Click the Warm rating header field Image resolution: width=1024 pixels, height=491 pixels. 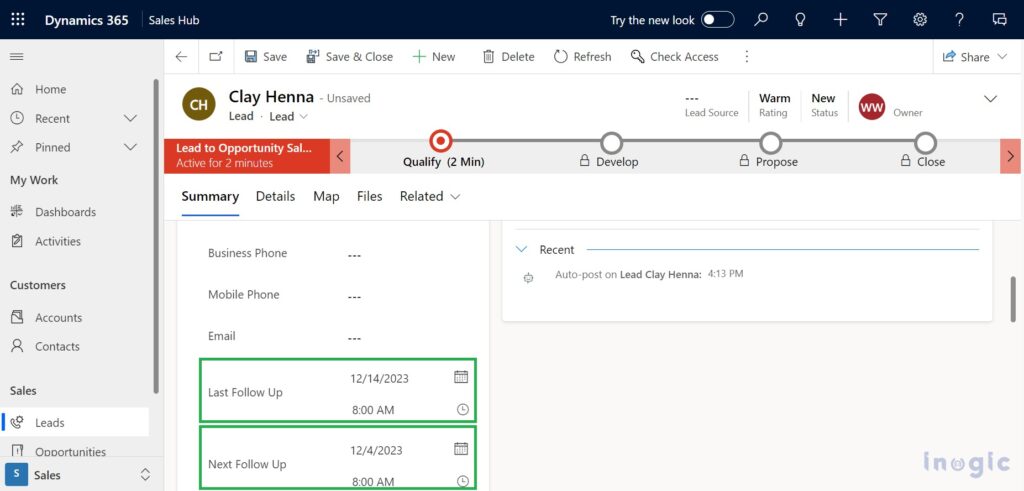click(x=775, y=105)
